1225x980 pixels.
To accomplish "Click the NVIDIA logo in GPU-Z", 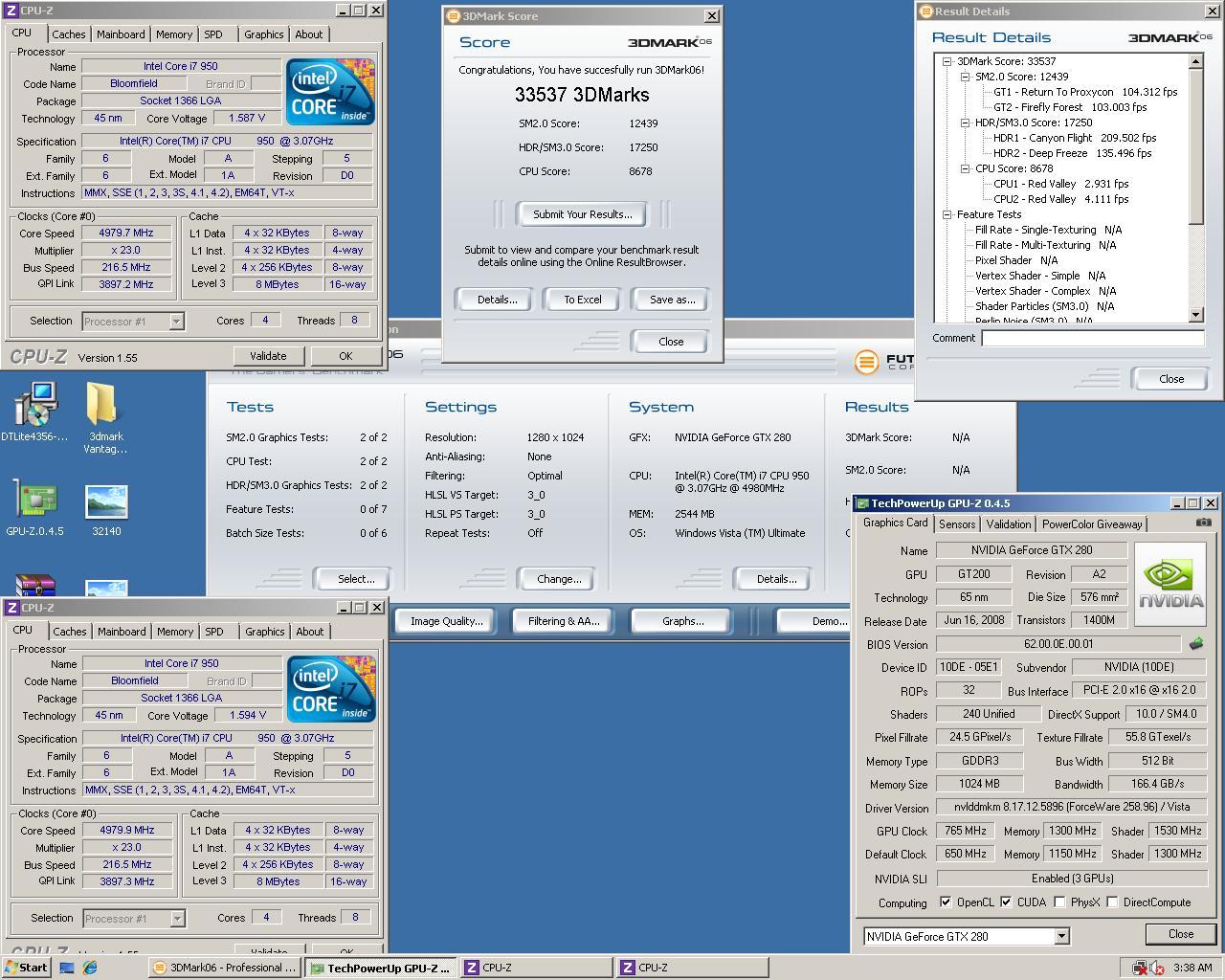I will tap(1170, 584).
